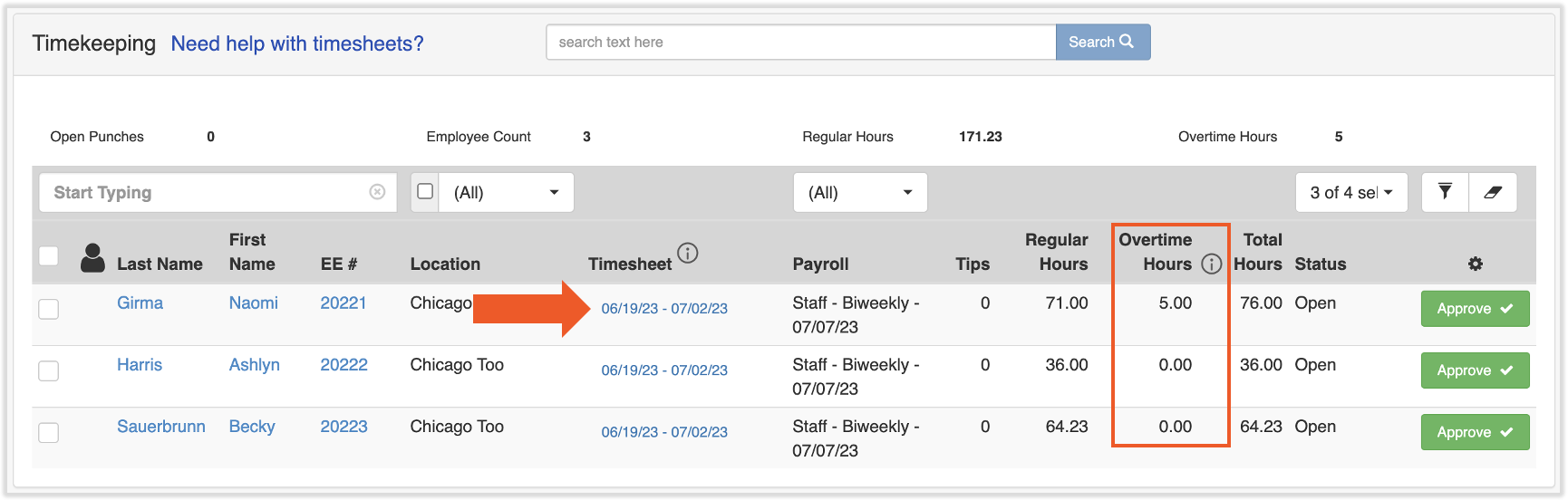
Task: Approve Naomi Girma's timesheet
Action: point(1474,309)
